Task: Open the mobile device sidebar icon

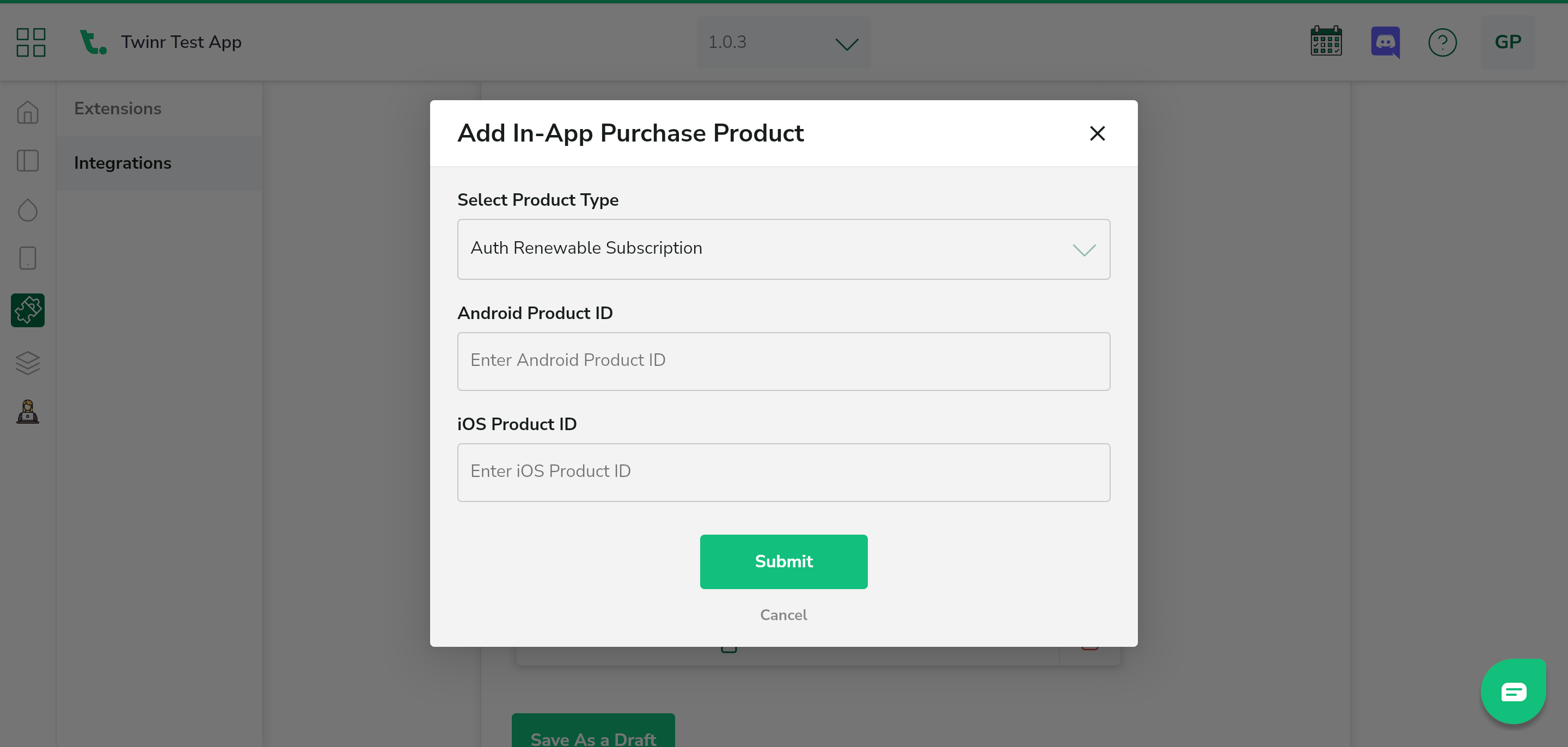Action: pos(28,258)
